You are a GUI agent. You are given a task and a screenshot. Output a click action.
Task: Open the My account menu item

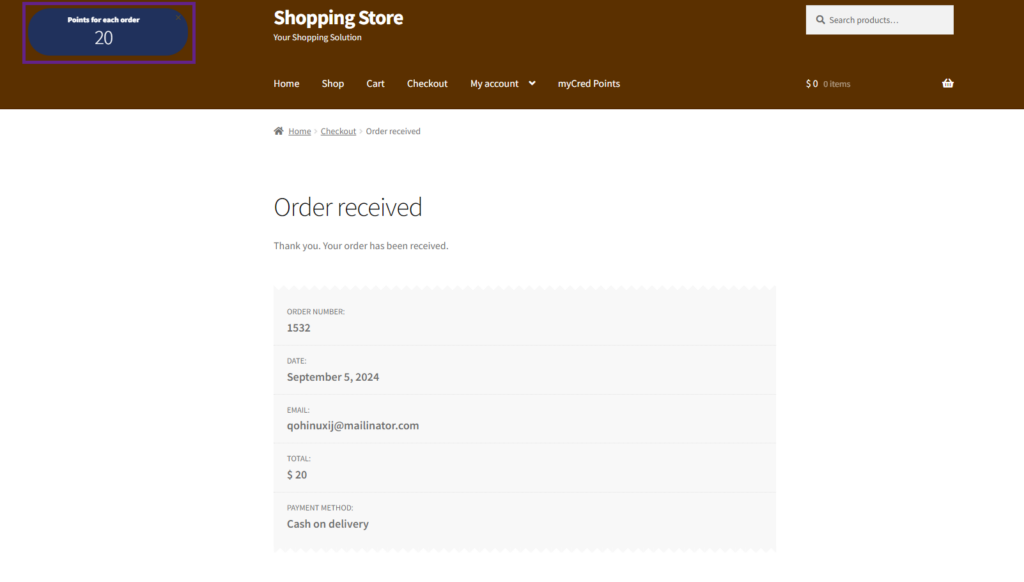point(494,84)
